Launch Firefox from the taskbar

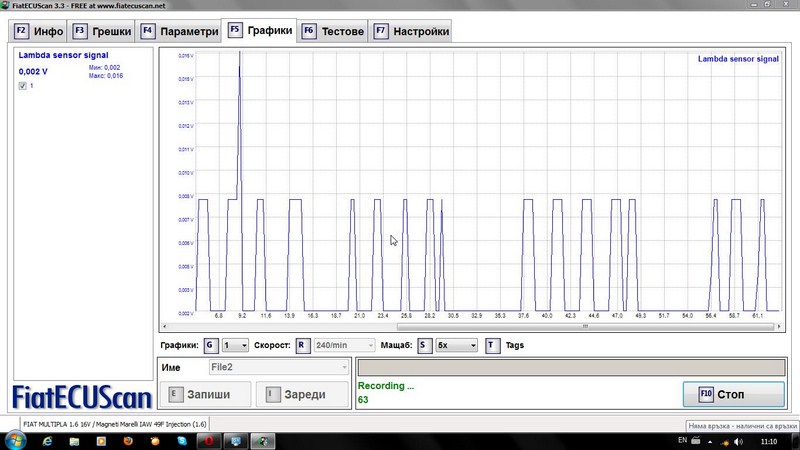(127, 440)
